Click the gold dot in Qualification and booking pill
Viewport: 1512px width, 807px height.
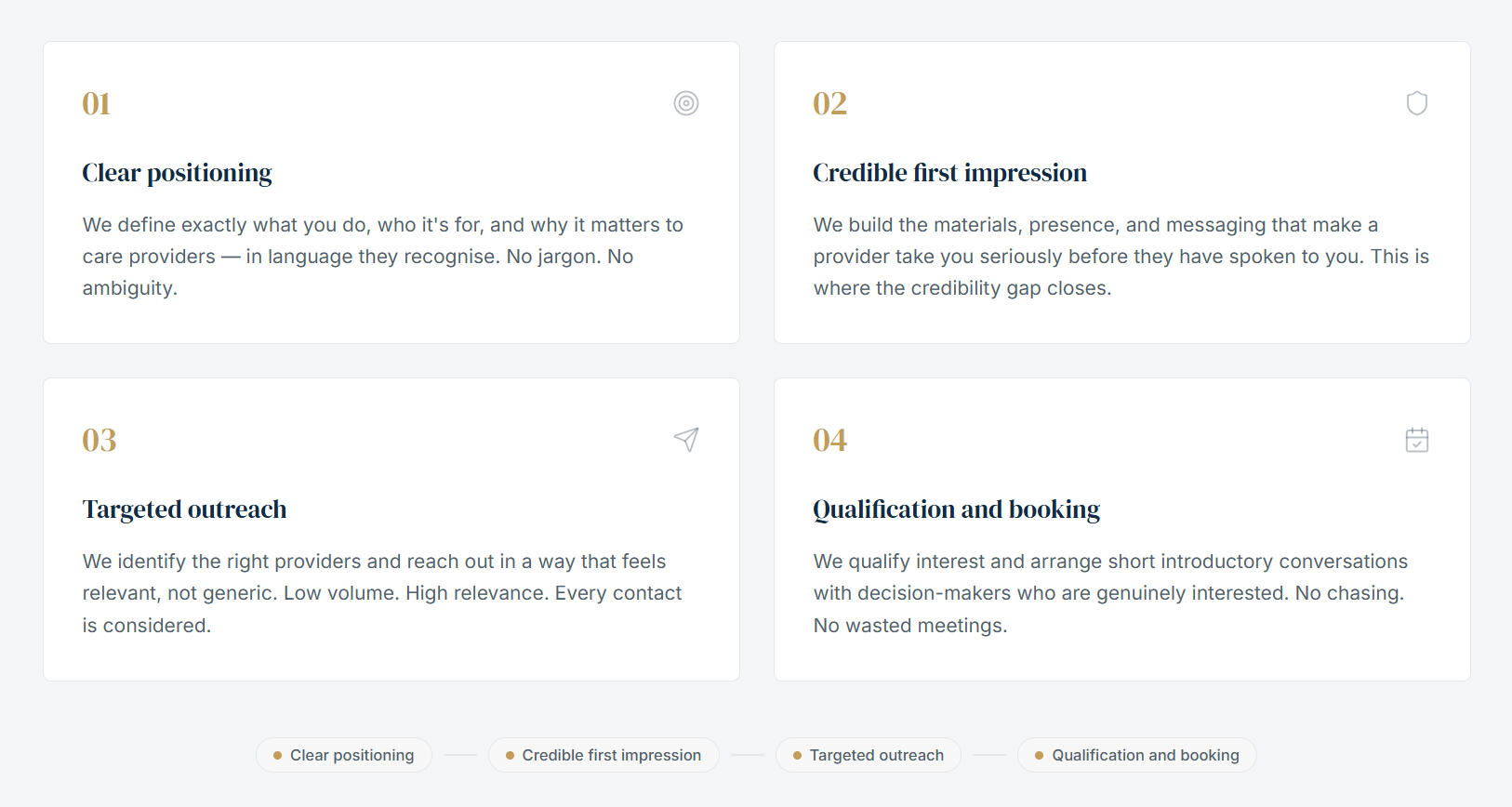[x=1039, y=756]
